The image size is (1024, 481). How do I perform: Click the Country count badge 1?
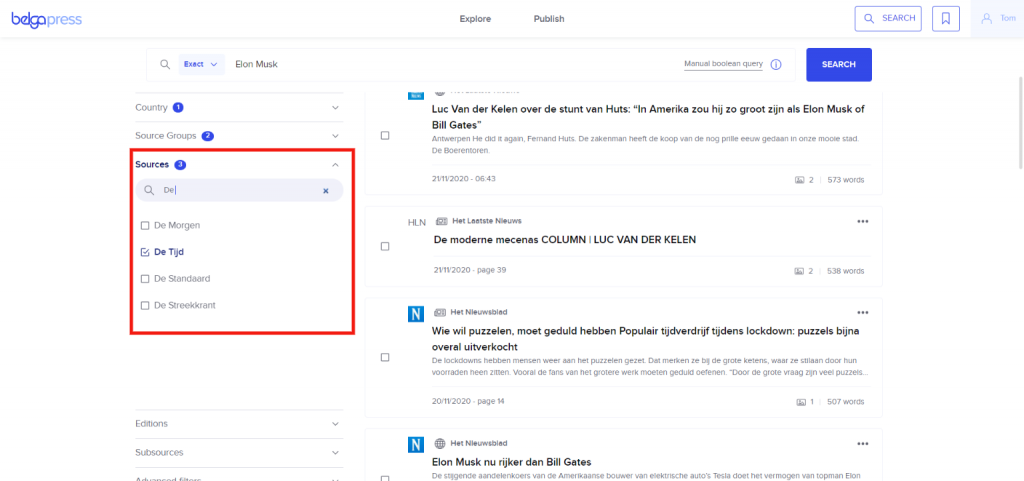point(178,107)
